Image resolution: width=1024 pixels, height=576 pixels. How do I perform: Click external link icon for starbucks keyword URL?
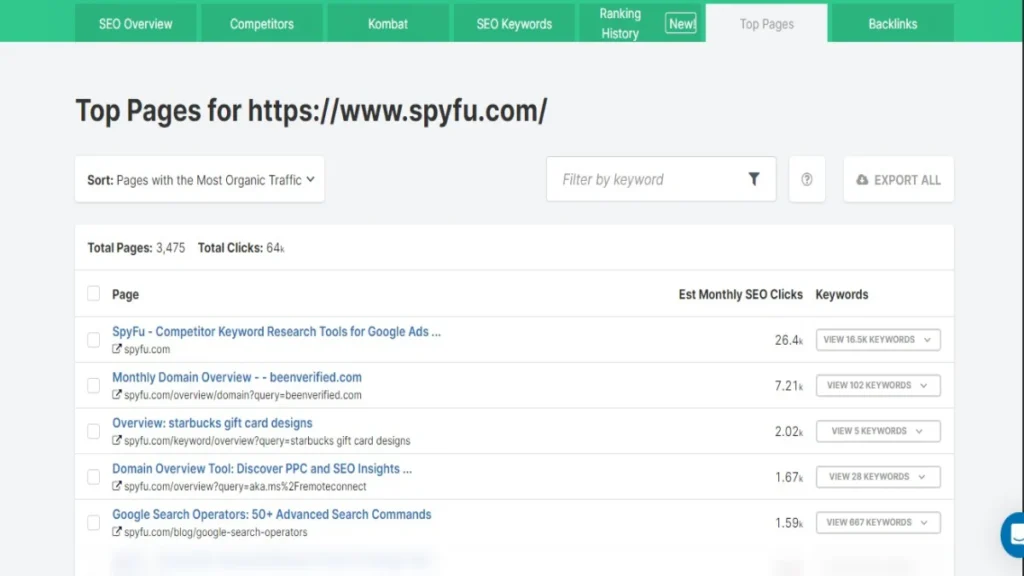[117, 440]
